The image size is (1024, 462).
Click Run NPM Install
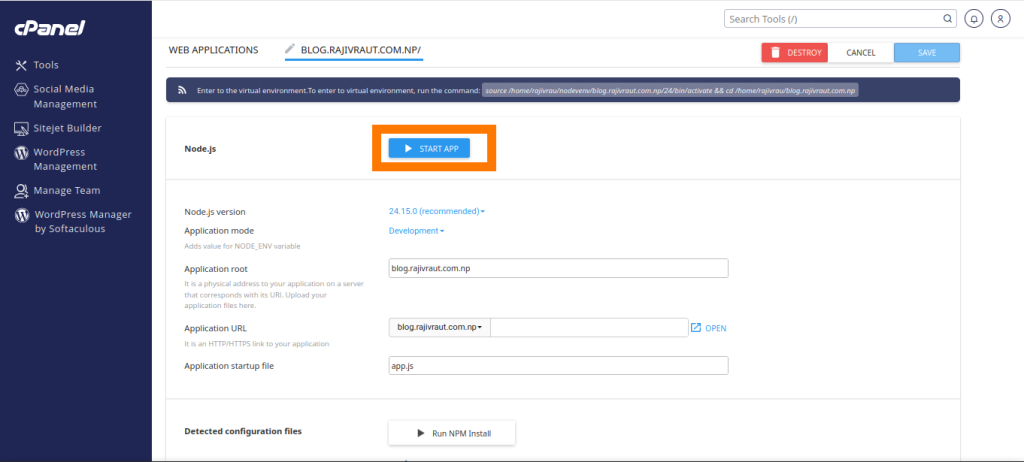(452, 433)
